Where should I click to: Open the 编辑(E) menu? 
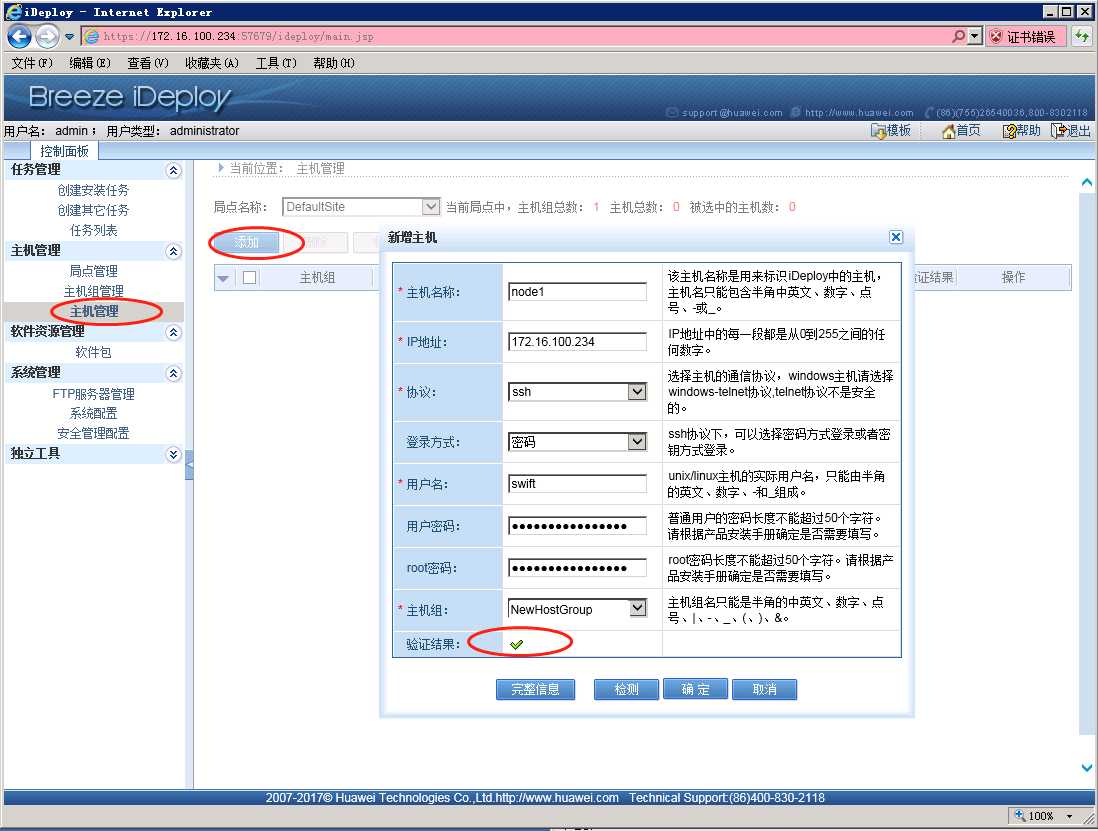90,63
